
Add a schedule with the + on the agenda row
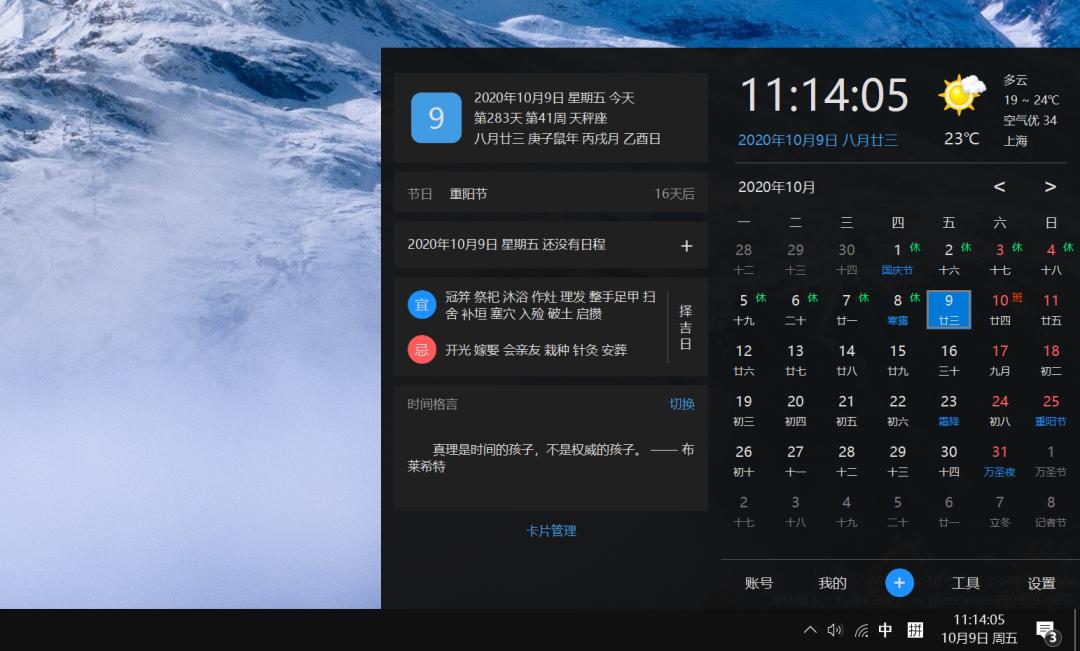(x=687, y=245)
